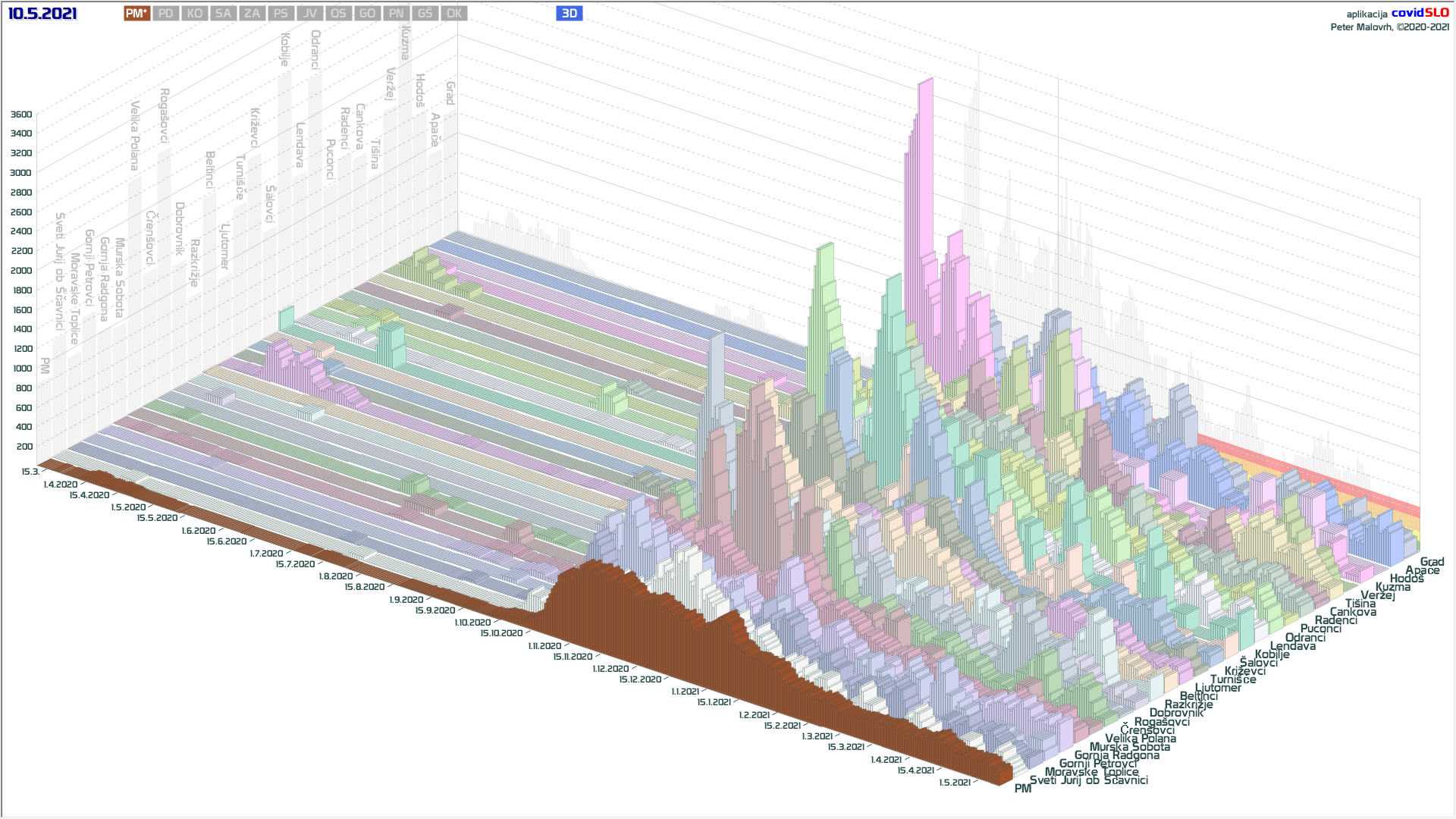Click the Sveti Jurij ob Ščavnici label
1456x819 pixels.
click(1088, 780)
